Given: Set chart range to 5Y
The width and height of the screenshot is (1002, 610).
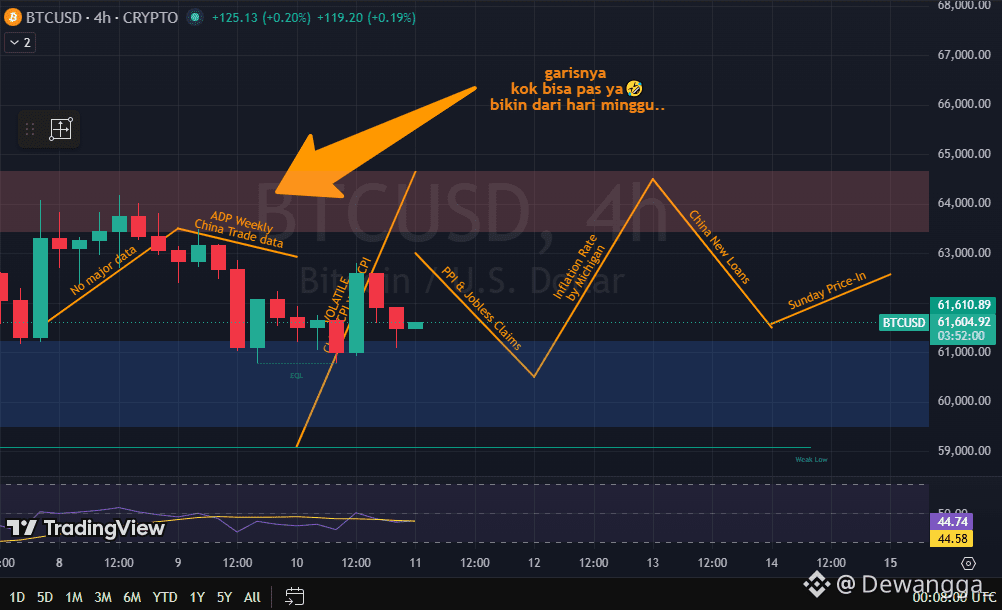Looking at the screenshot, I should [x=224, y=597].
